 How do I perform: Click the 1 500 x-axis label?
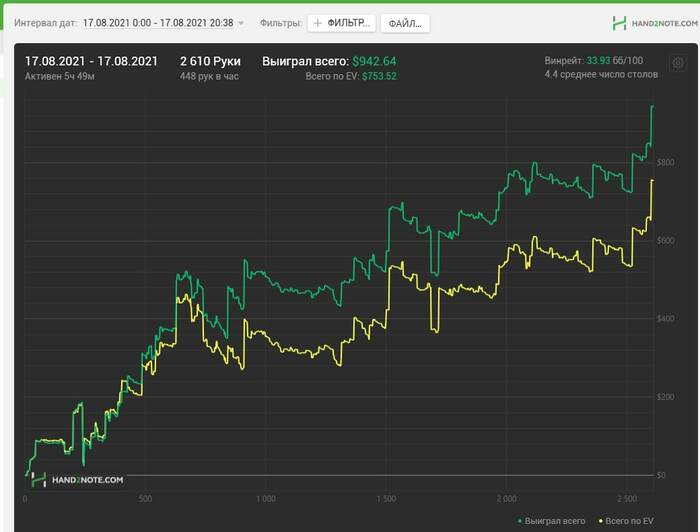point(386,499)
